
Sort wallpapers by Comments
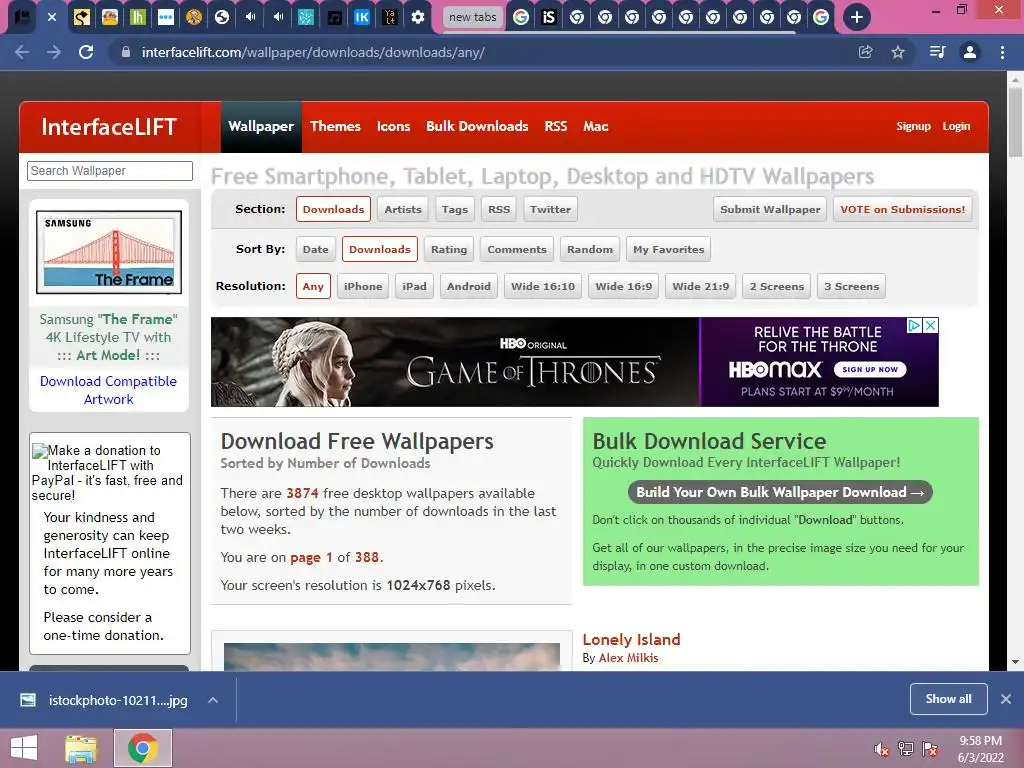pos(517,249)
